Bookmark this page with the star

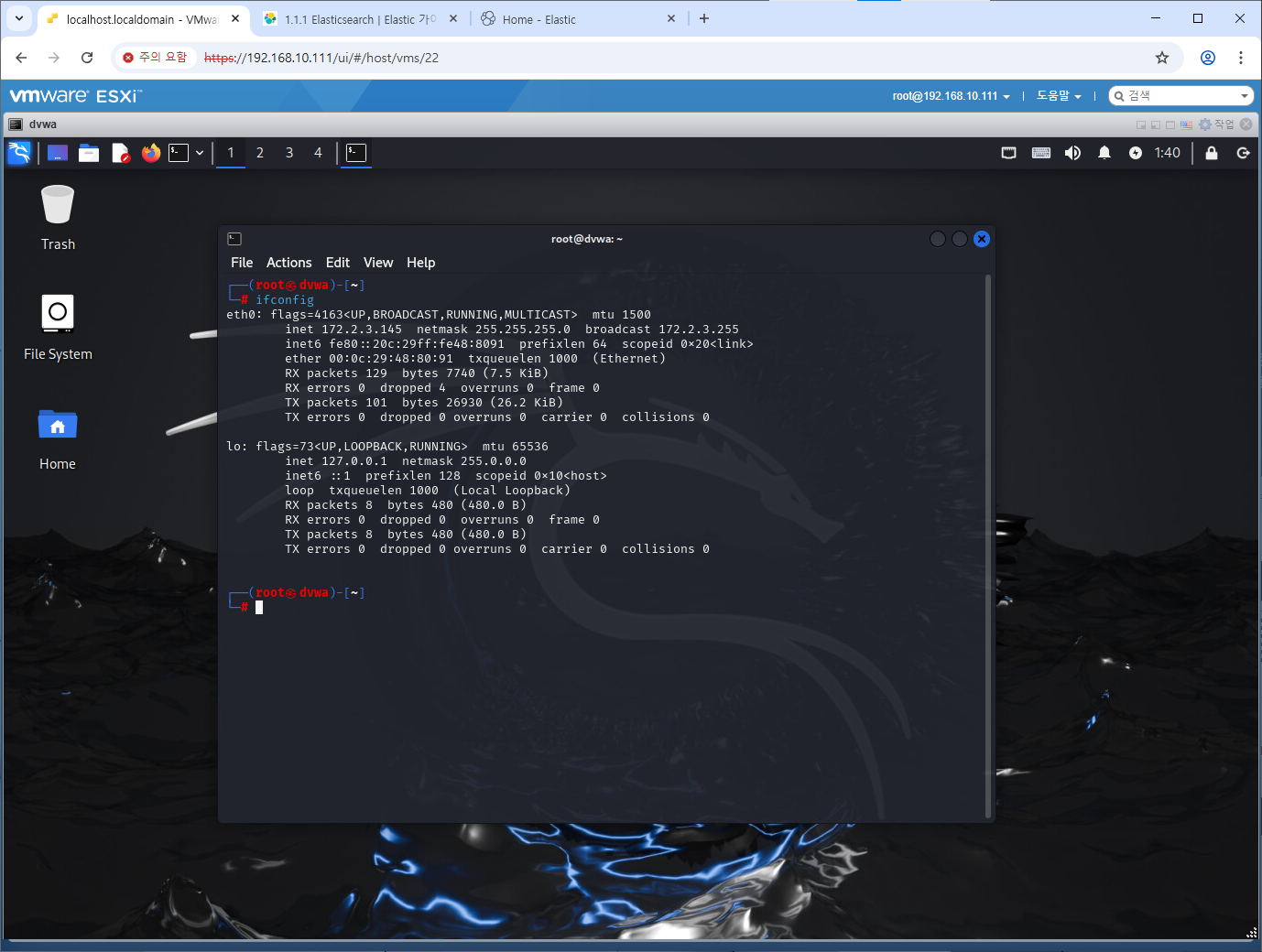click(1162, 58)
